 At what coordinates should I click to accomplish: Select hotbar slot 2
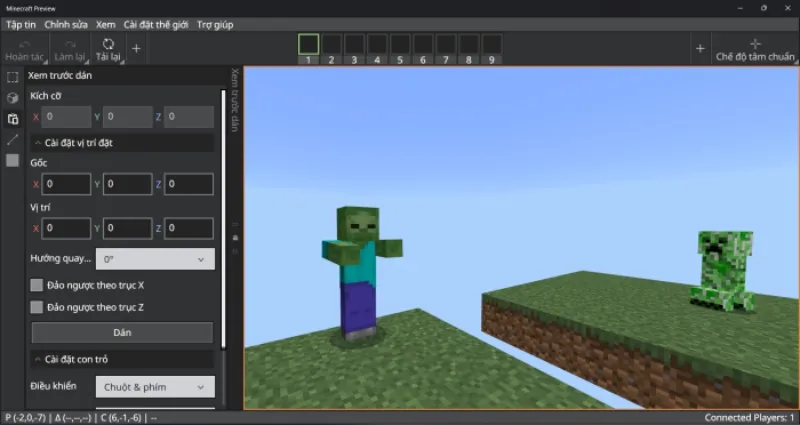click(331, 44)
